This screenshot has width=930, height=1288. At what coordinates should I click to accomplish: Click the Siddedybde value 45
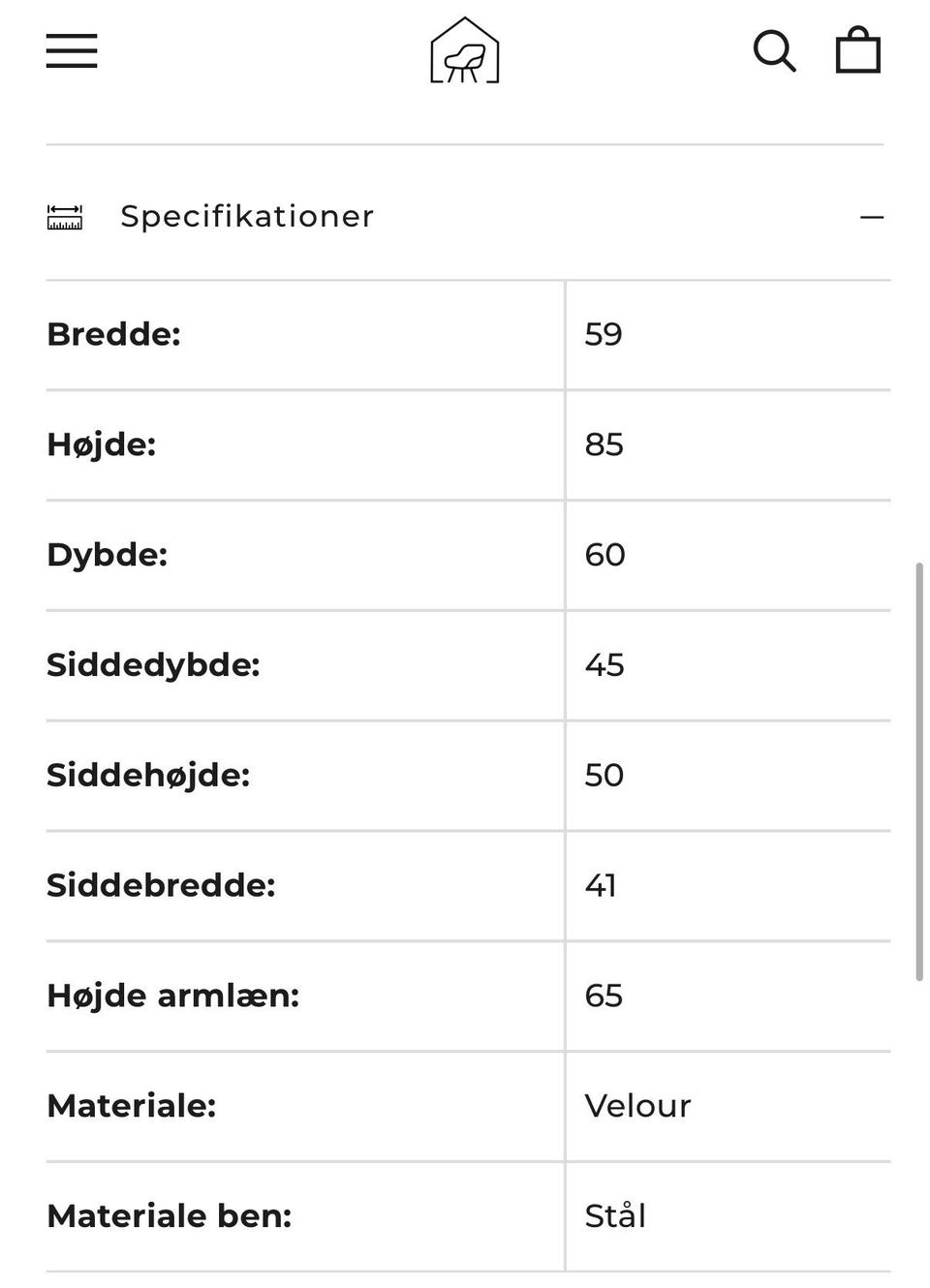pyautogui.click(x=604, y=665)
